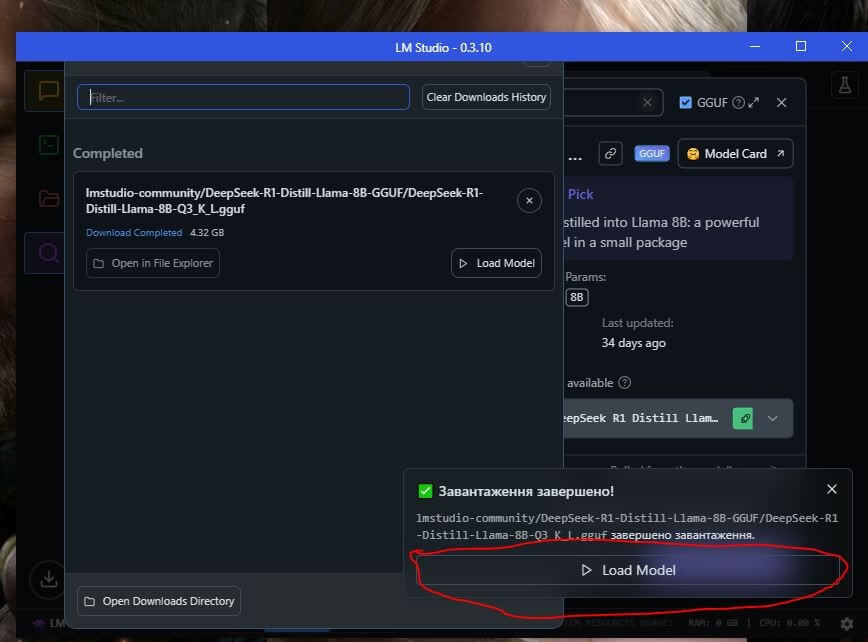Dismiss the download finished notification
Screen dimensions: 868x642
click(831, 489)
